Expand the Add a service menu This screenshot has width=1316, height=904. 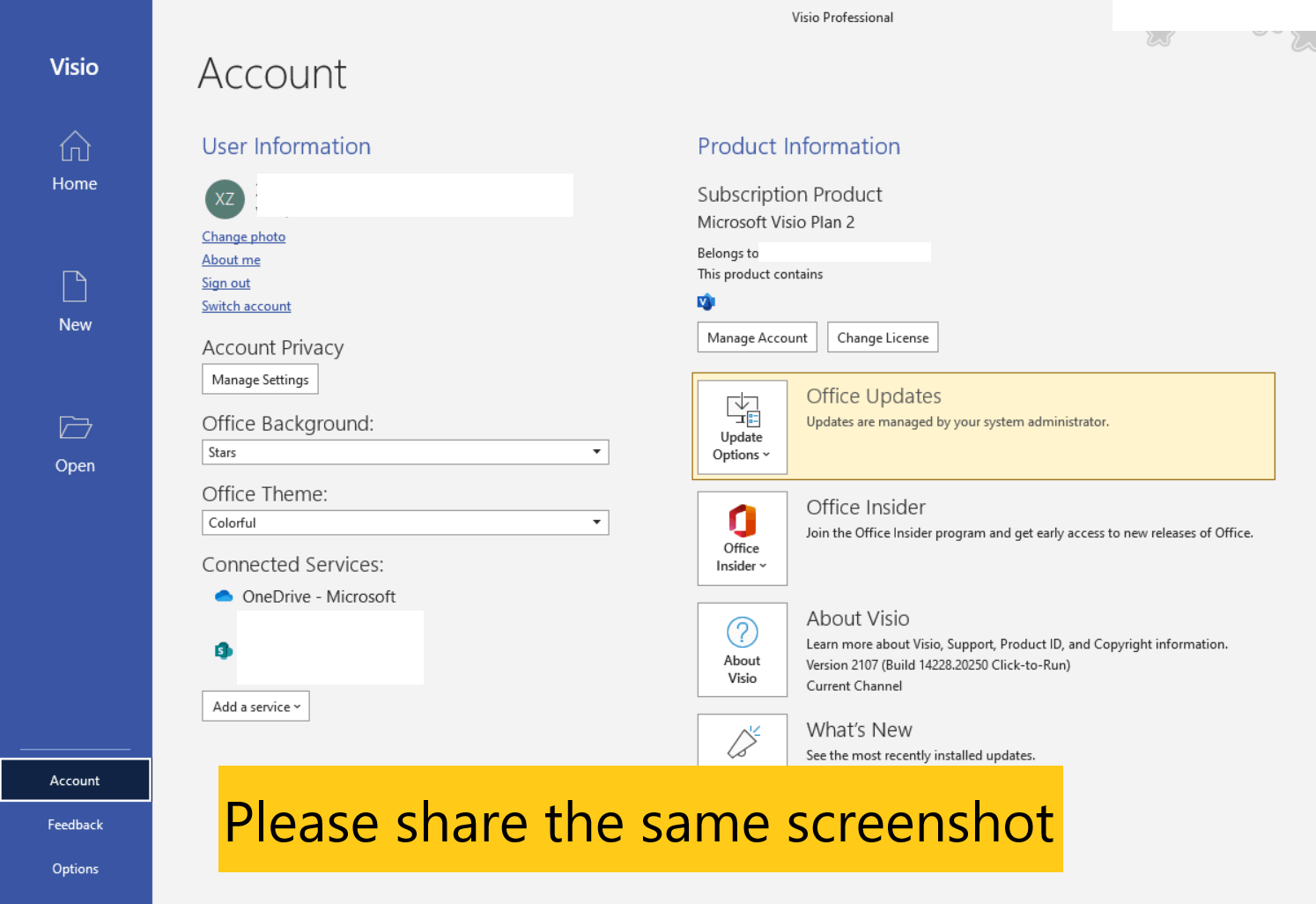(x=255, y=706)
